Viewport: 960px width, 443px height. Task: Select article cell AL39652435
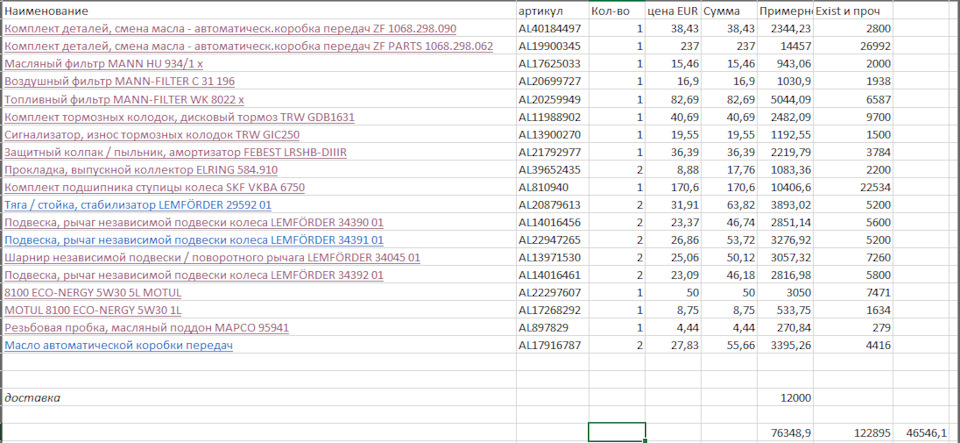tap(553, 169)
